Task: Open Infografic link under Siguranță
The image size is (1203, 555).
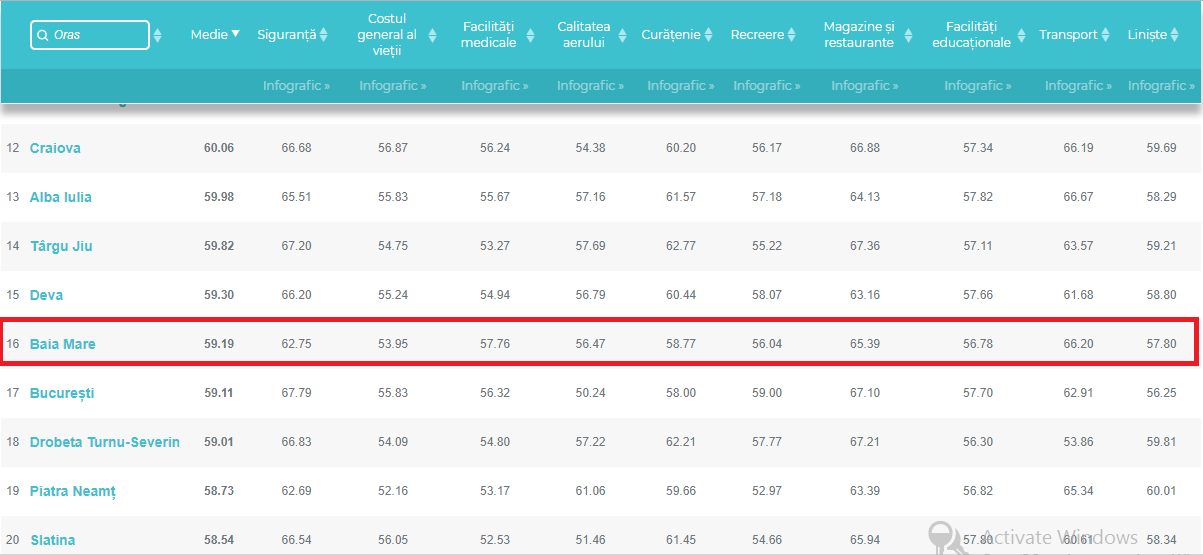Action: point(296,86)
